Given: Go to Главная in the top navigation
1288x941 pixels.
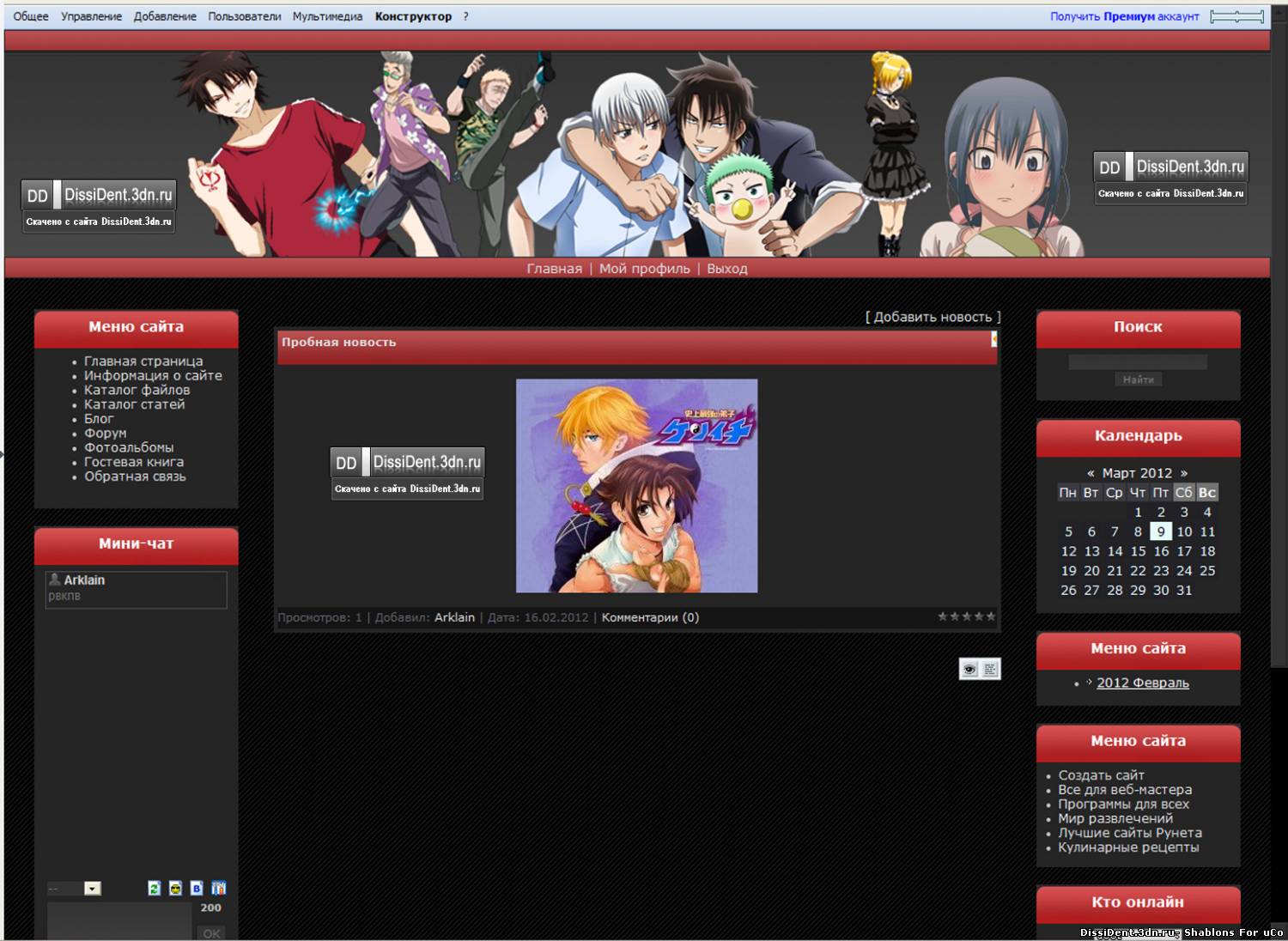Looking at the screenshot, I should (x=554, y=269).
